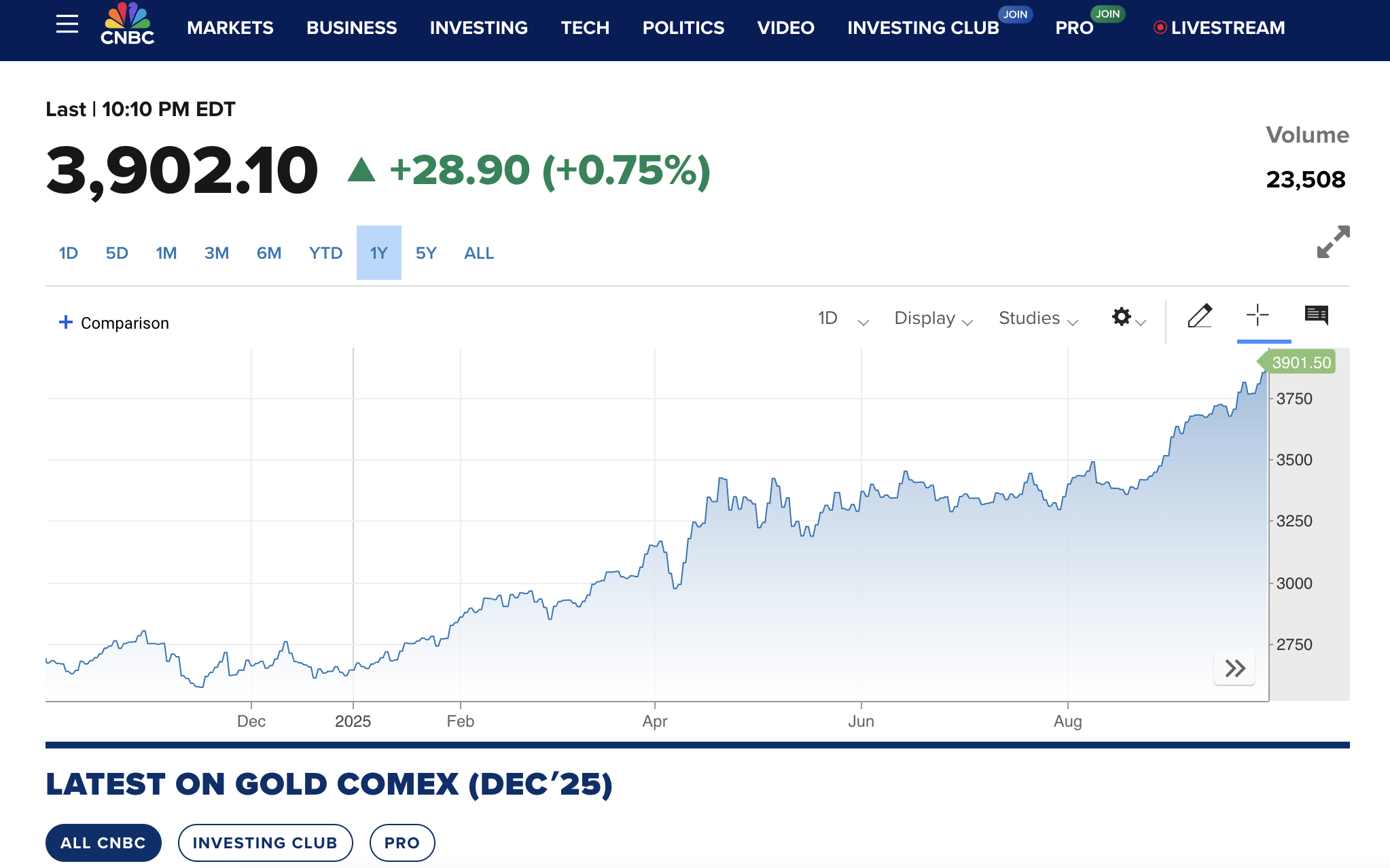Click the double-arrow jump to latest button
This screenshot has height=868, width=1390.
(x=1234, y=668)
